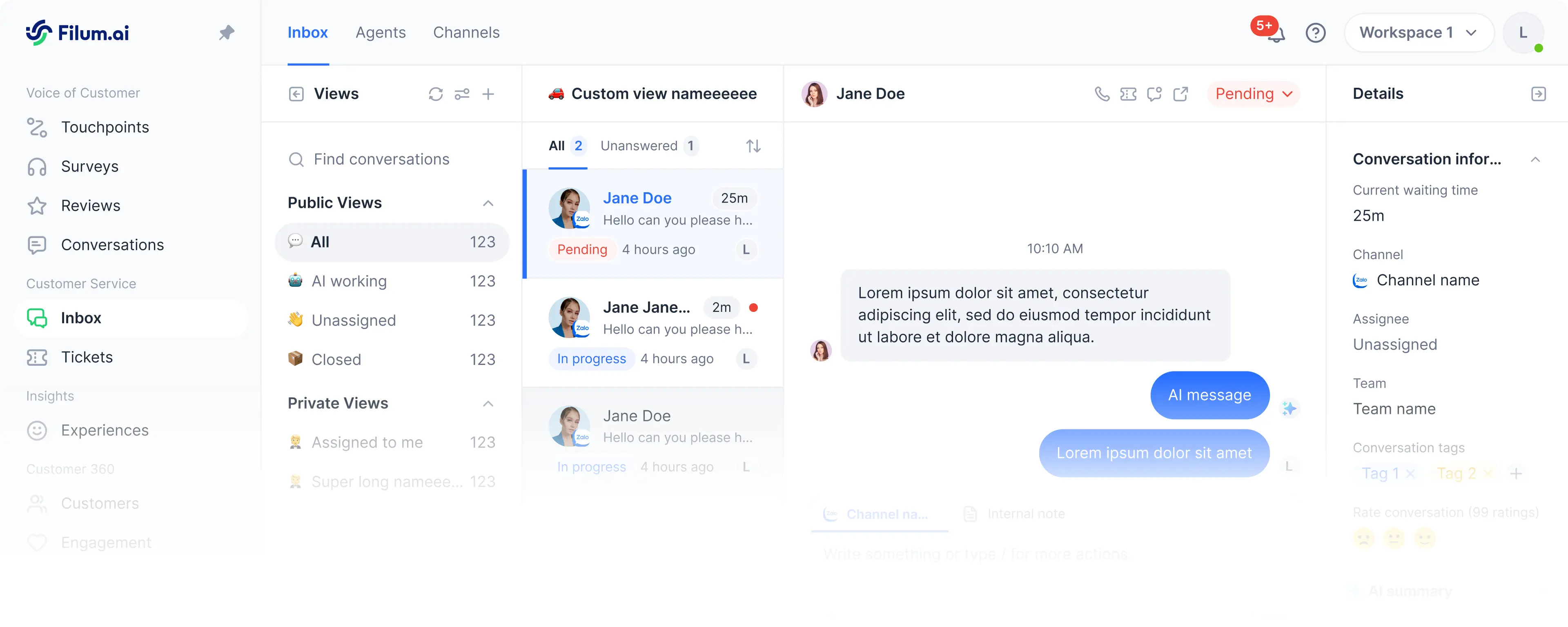The height and width of the screenshot is (627, 1568).
Task: Open notifications bell with 5+ badge
Action: coord(1275,33)
